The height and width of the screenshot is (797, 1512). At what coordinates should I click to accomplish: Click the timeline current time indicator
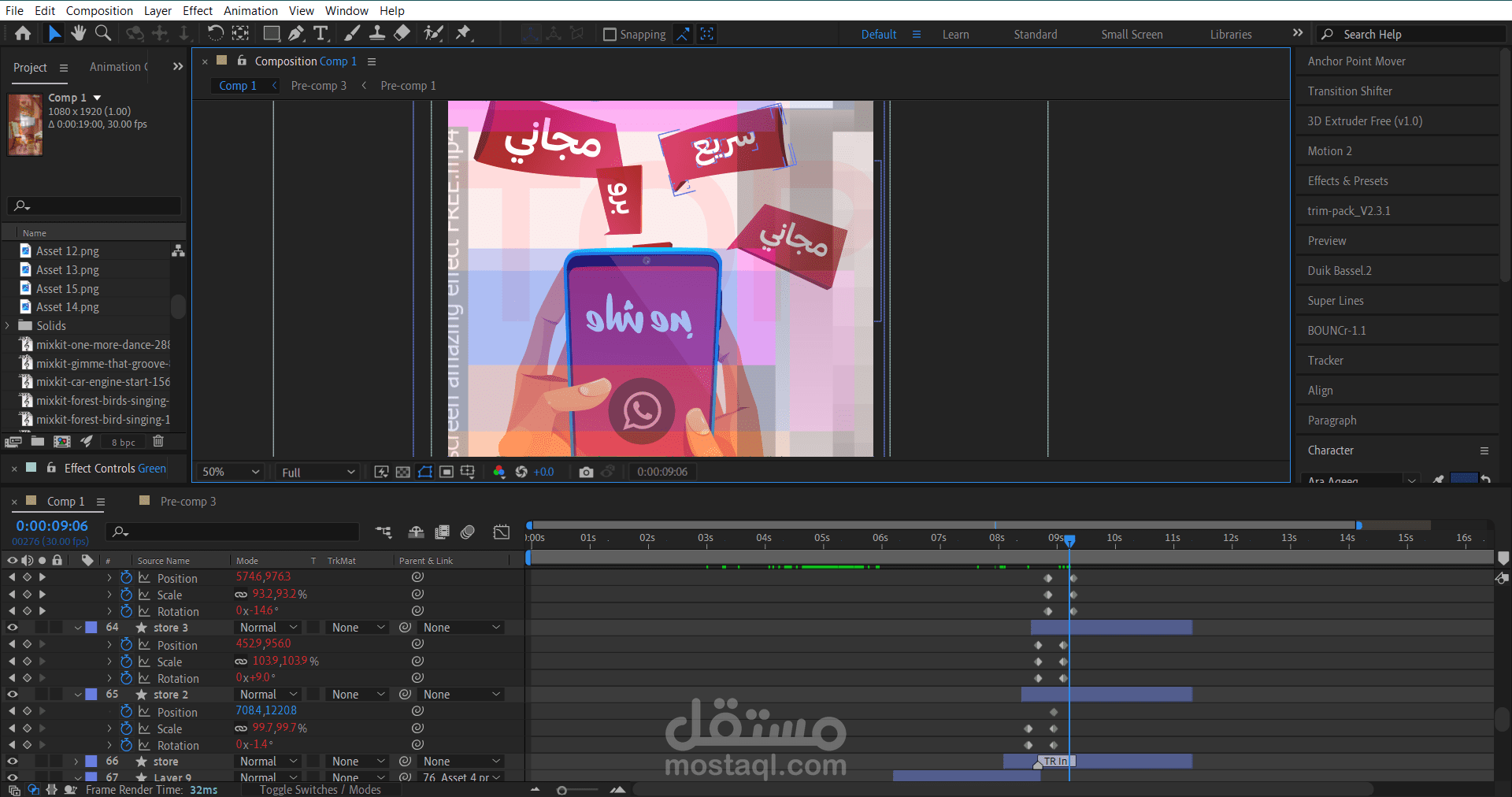click(x=1069, y=540)
